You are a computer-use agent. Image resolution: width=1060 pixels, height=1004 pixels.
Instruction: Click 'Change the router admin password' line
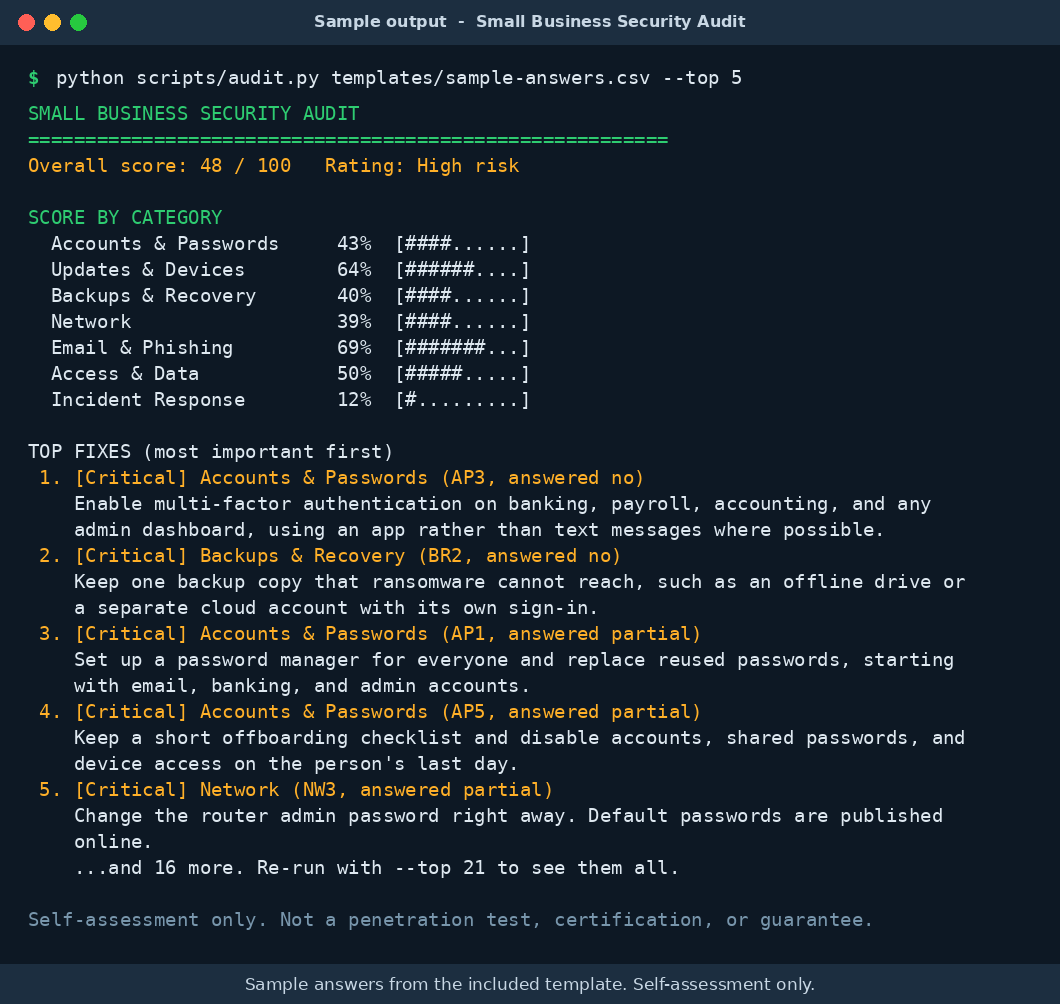click(508, 816)
